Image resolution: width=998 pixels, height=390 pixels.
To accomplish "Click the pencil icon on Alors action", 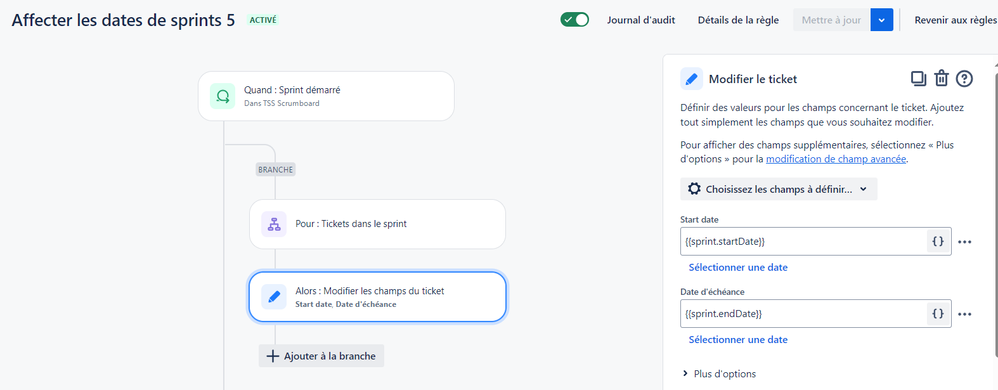I will (x=274, y=296).
